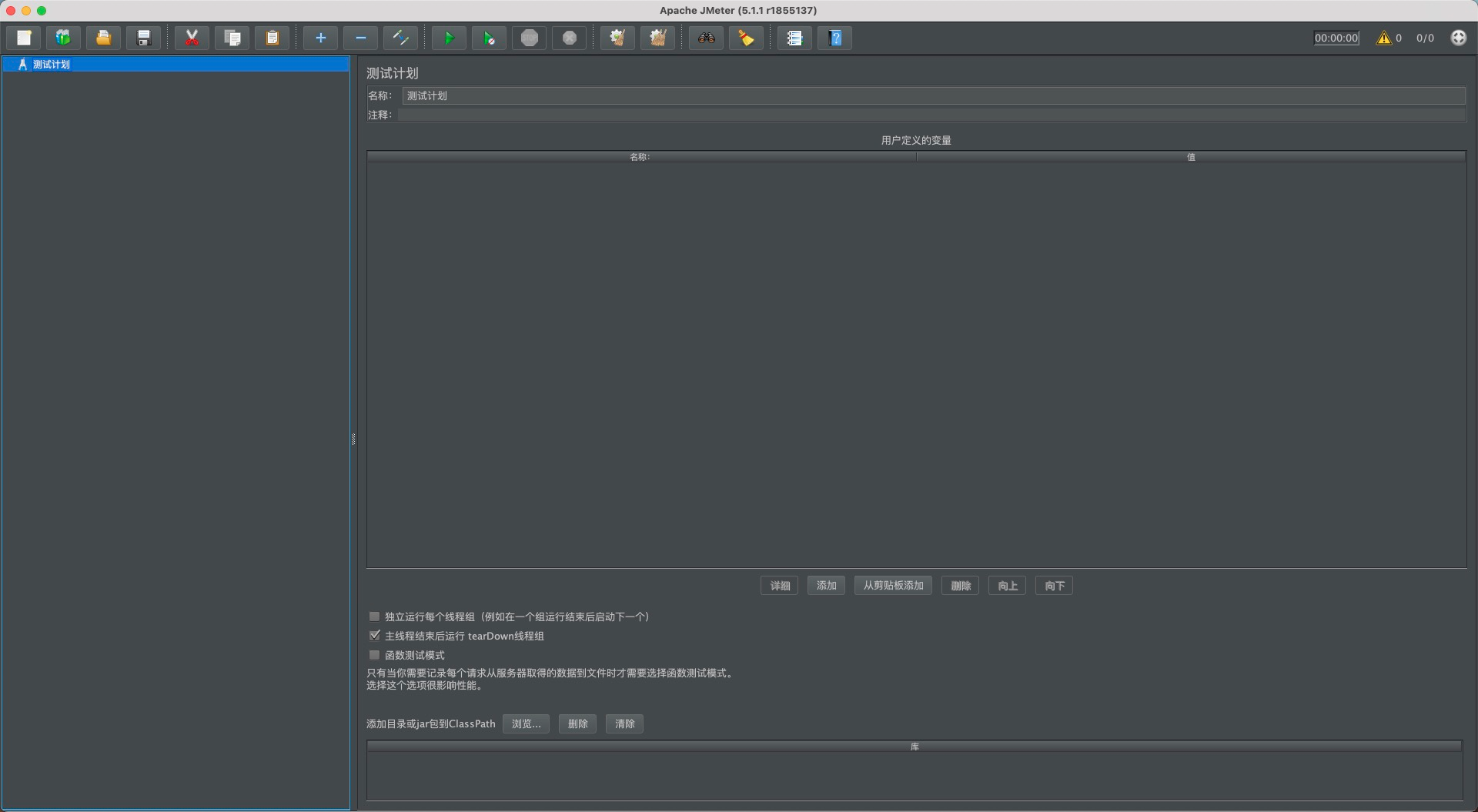Enable 独立运行每个线程组 checkbox
Viewport: 1478px width, 812px height.
click(374, 617)
